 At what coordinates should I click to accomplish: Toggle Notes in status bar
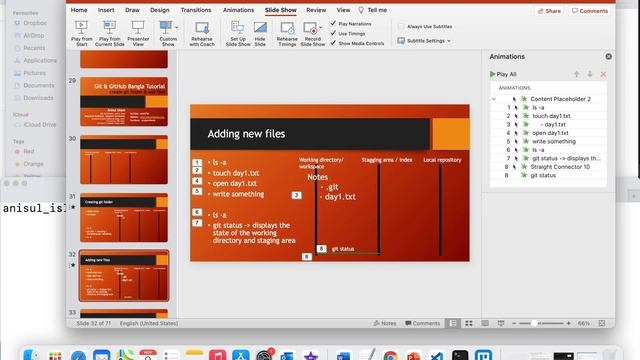[385, 323]
